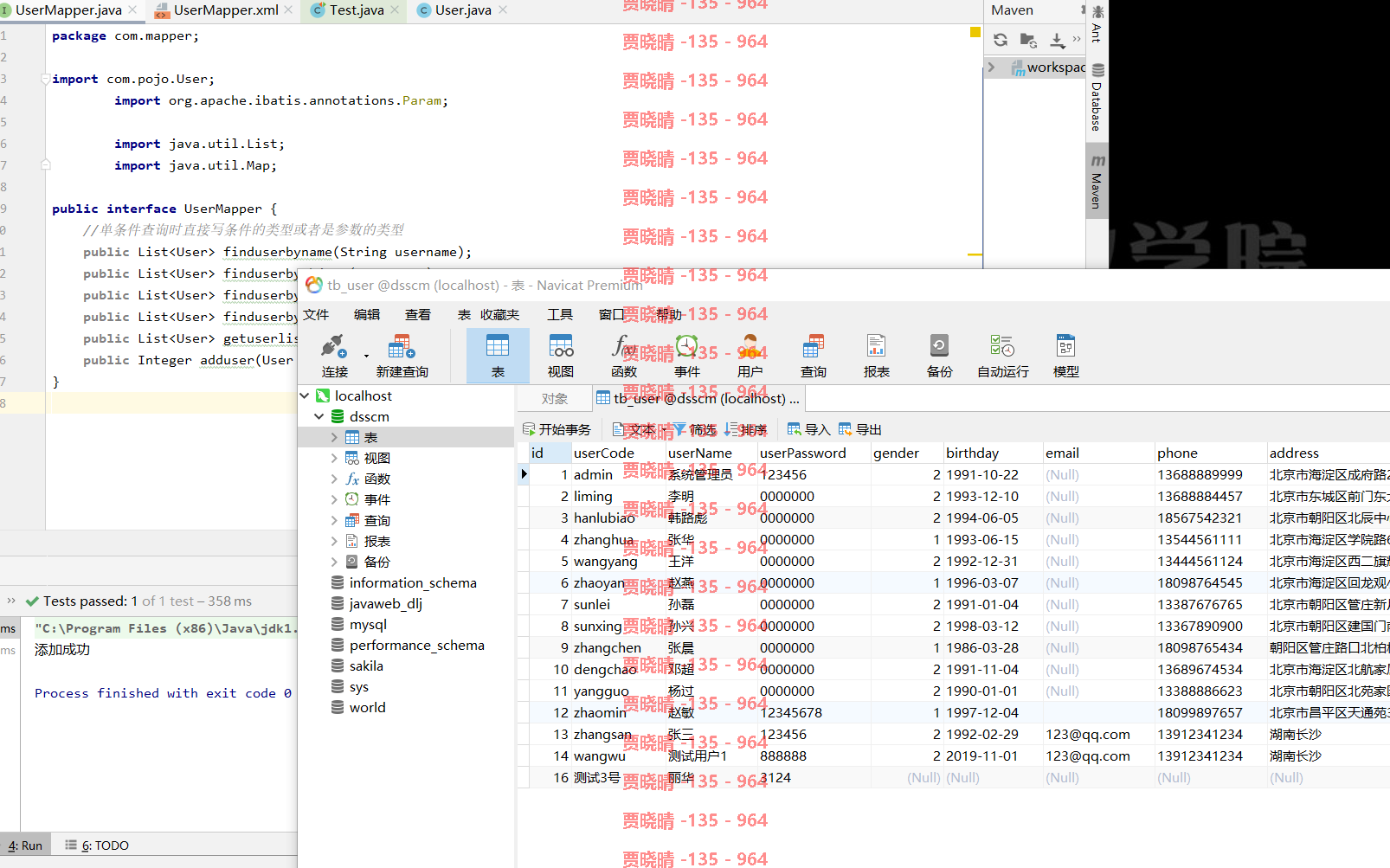Close the UserMapper.java editor tab

click(132, 10)
